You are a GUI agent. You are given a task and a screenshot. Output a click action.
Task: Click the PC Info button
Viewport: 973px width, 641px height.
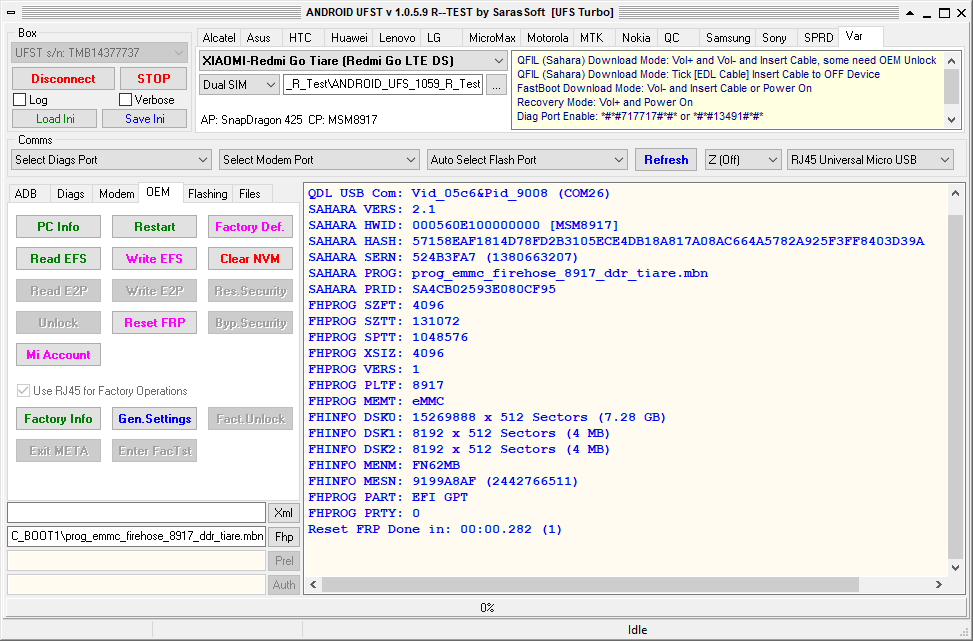pyautogui.click(x=58, y=226)
